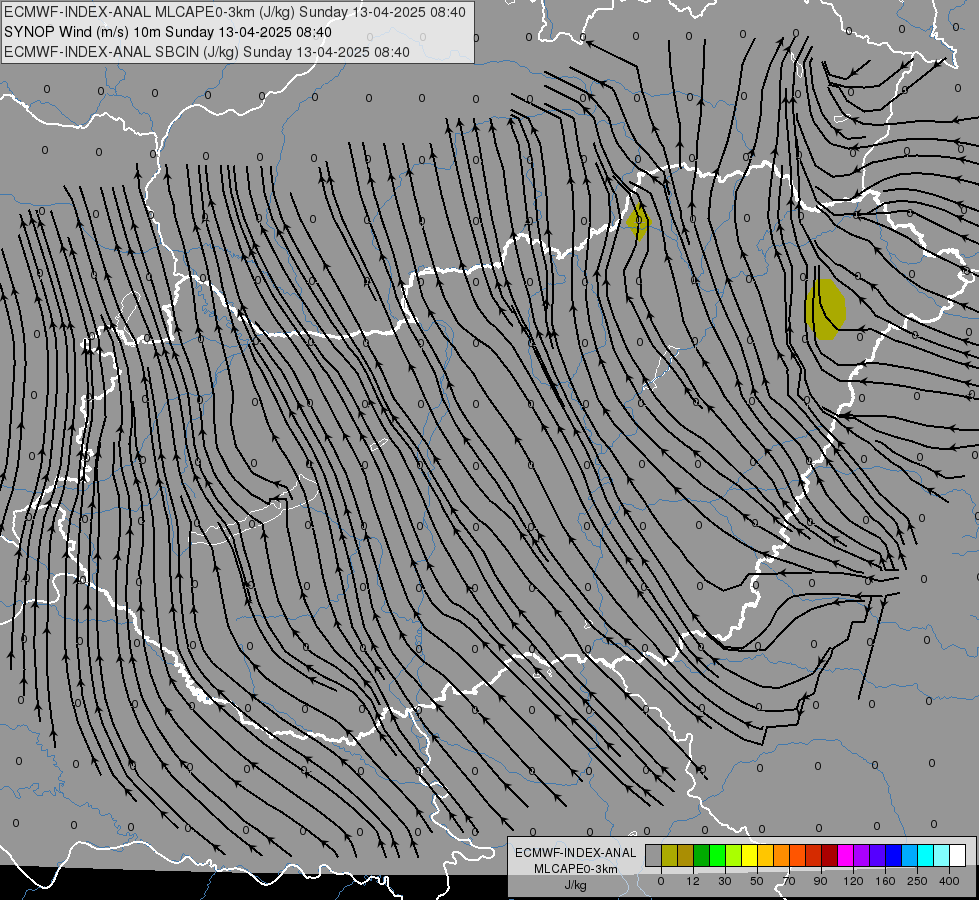The height and width of the screenshot is (900, 979).
Task: Pick the purple swatch next to magenta
Action: 862,855
